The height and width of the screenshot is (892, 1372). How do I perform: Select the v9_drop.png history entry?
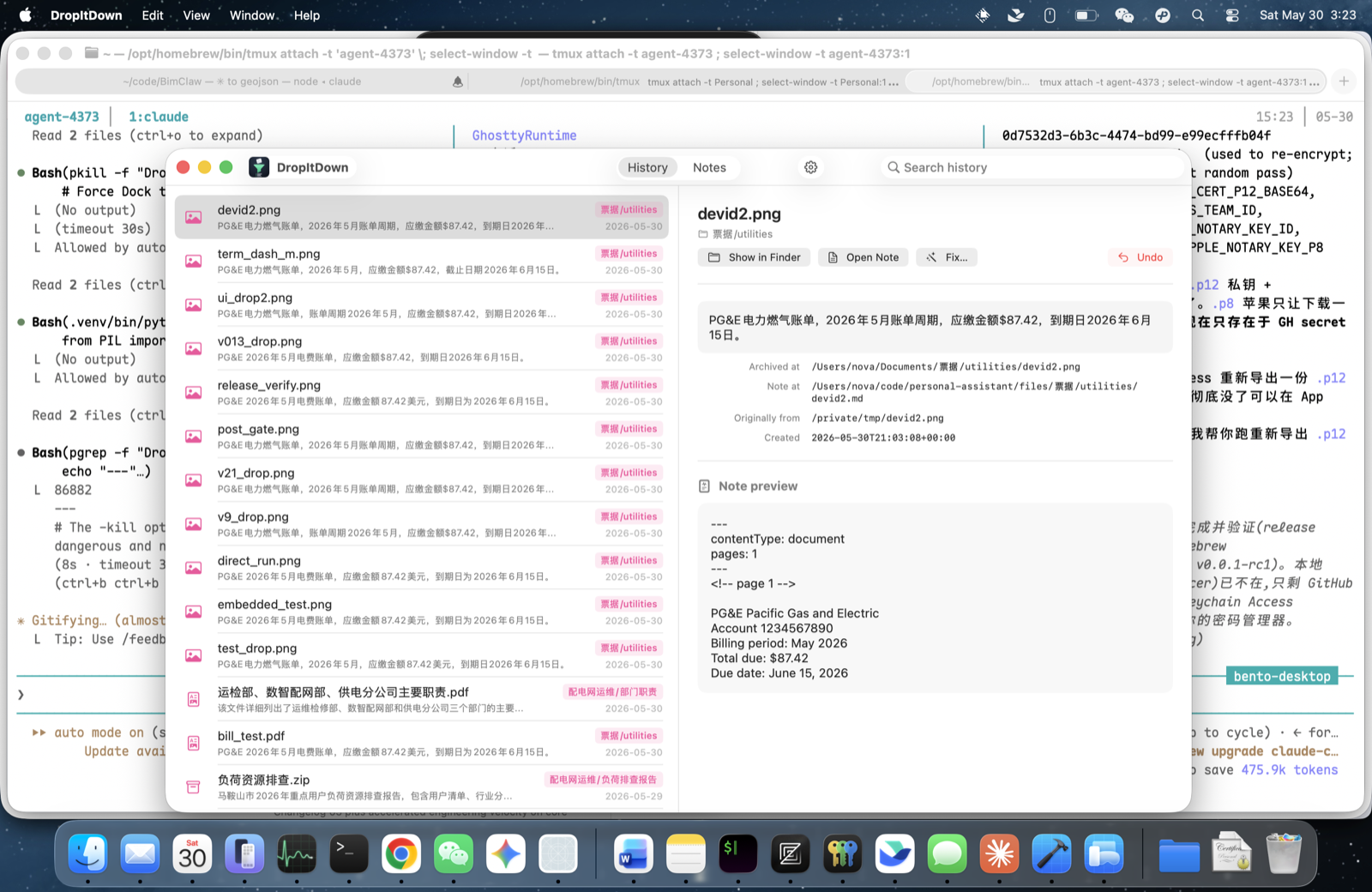point(421,524)
